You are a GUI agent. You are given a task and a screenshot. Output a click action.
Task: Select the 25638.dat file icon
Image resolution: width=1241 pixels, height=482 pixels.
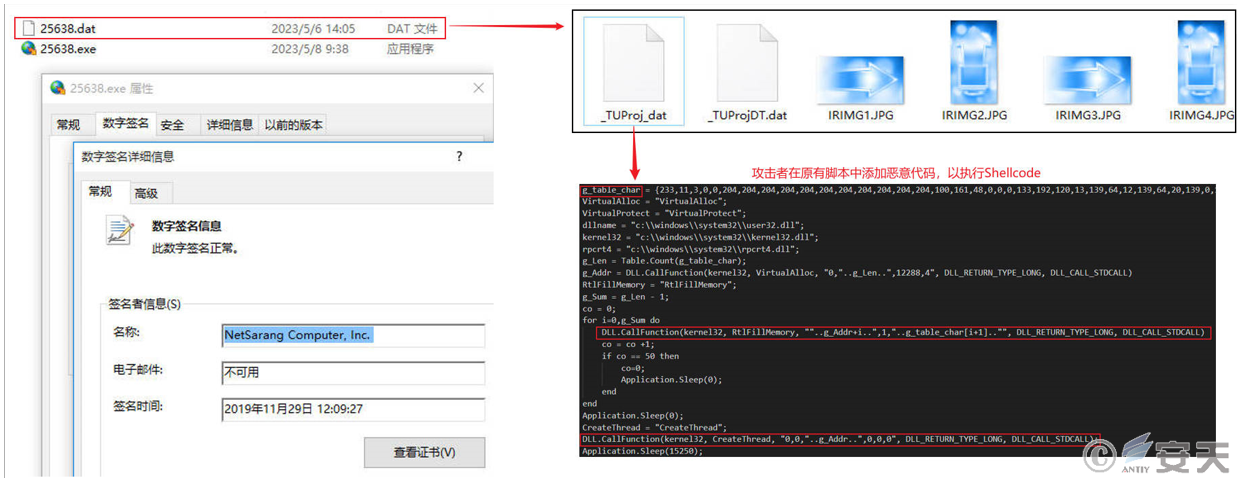click(28, 29)
